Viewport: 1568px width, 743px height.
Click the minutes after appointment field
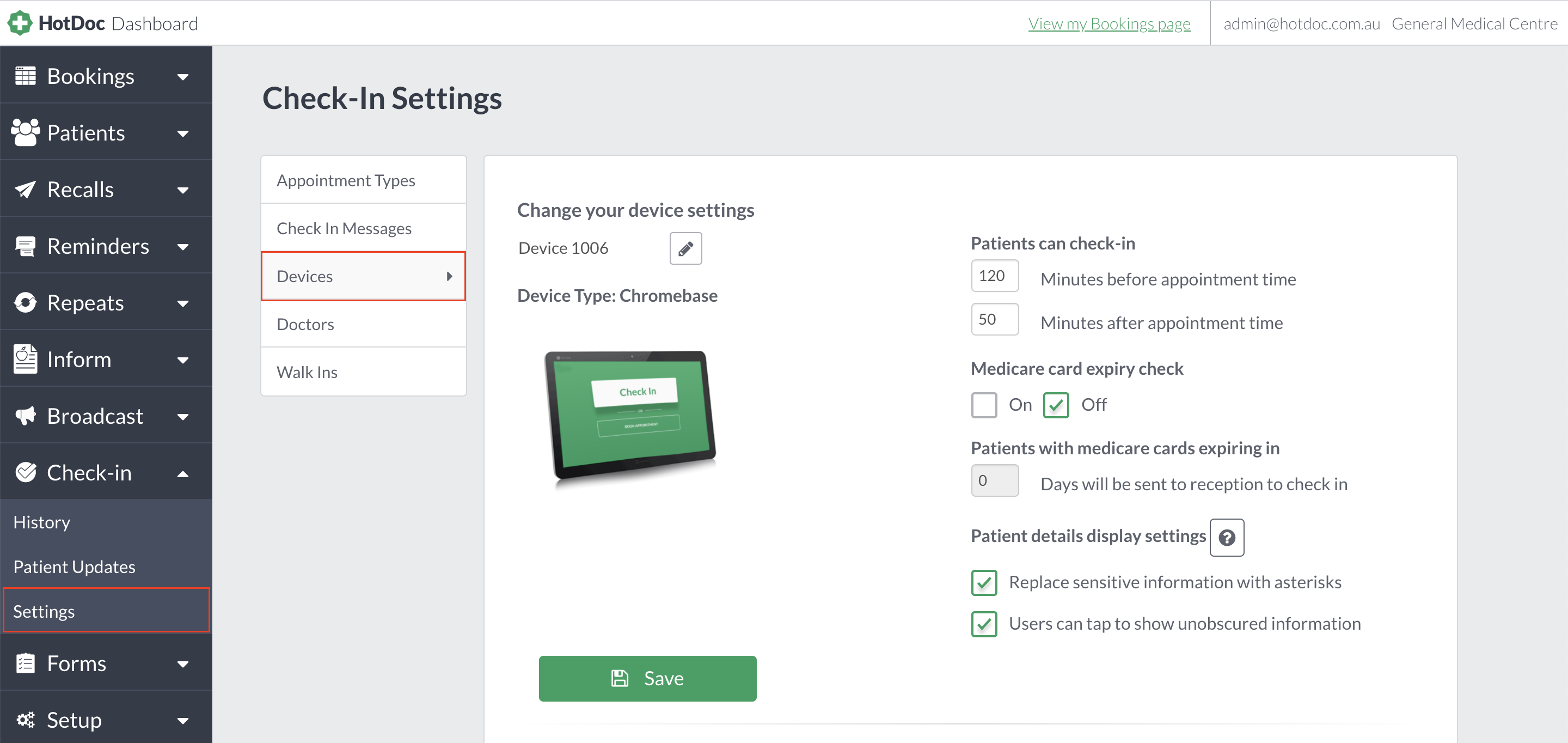[995, 319]
